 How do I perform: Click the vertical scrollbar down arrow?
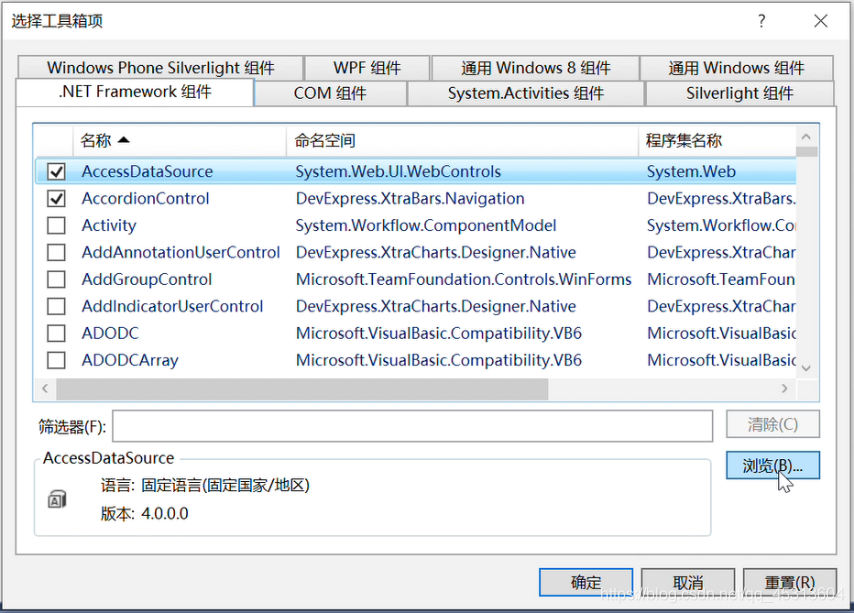pos(805,367)
